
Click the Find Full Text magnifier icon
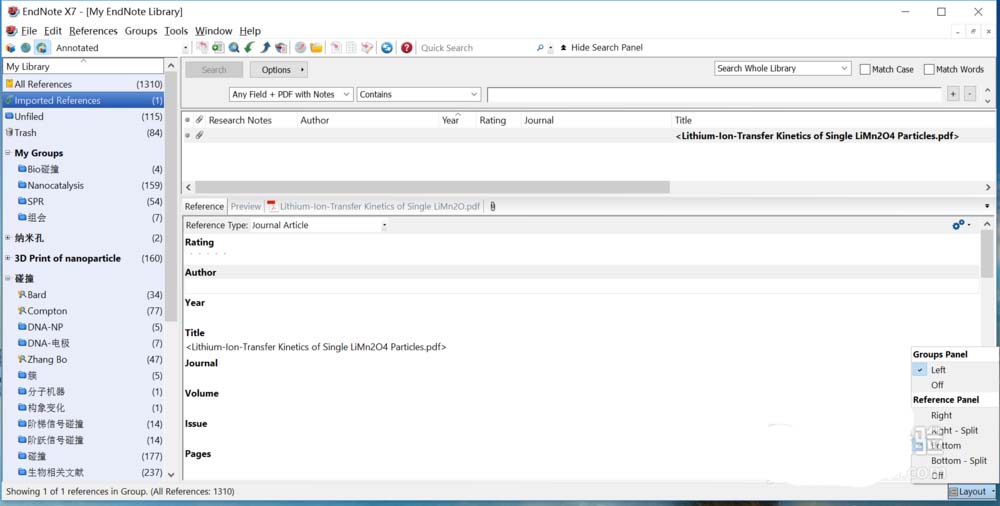tap(234, 48)
